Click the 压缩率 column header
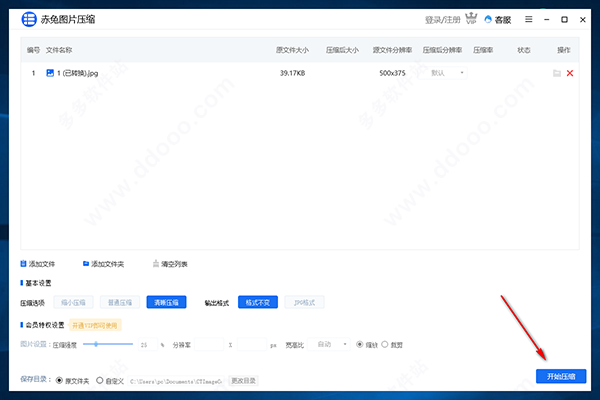This screenshot has width=600, height=400. pos(483,50)
